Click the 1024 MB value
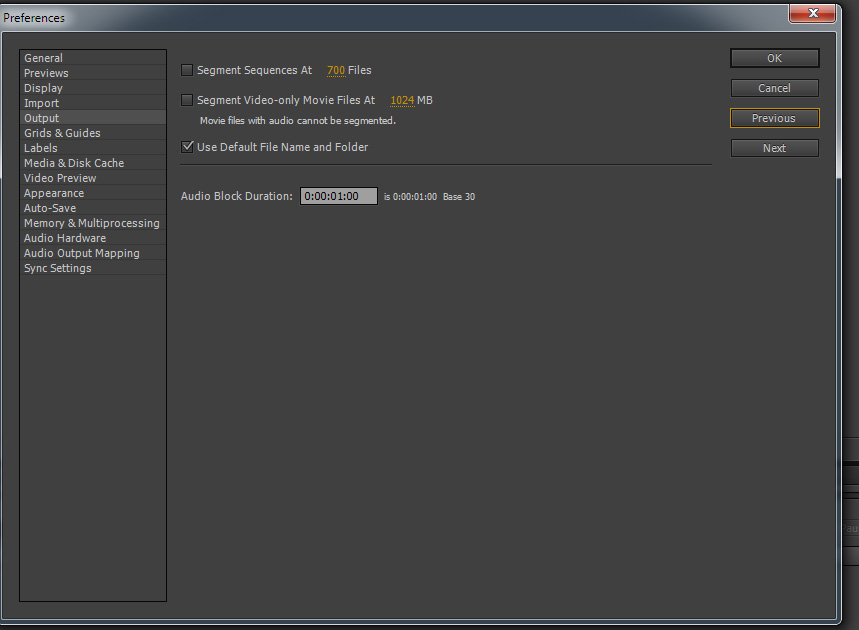Screen dimensions: 859x630 point(402,100)
